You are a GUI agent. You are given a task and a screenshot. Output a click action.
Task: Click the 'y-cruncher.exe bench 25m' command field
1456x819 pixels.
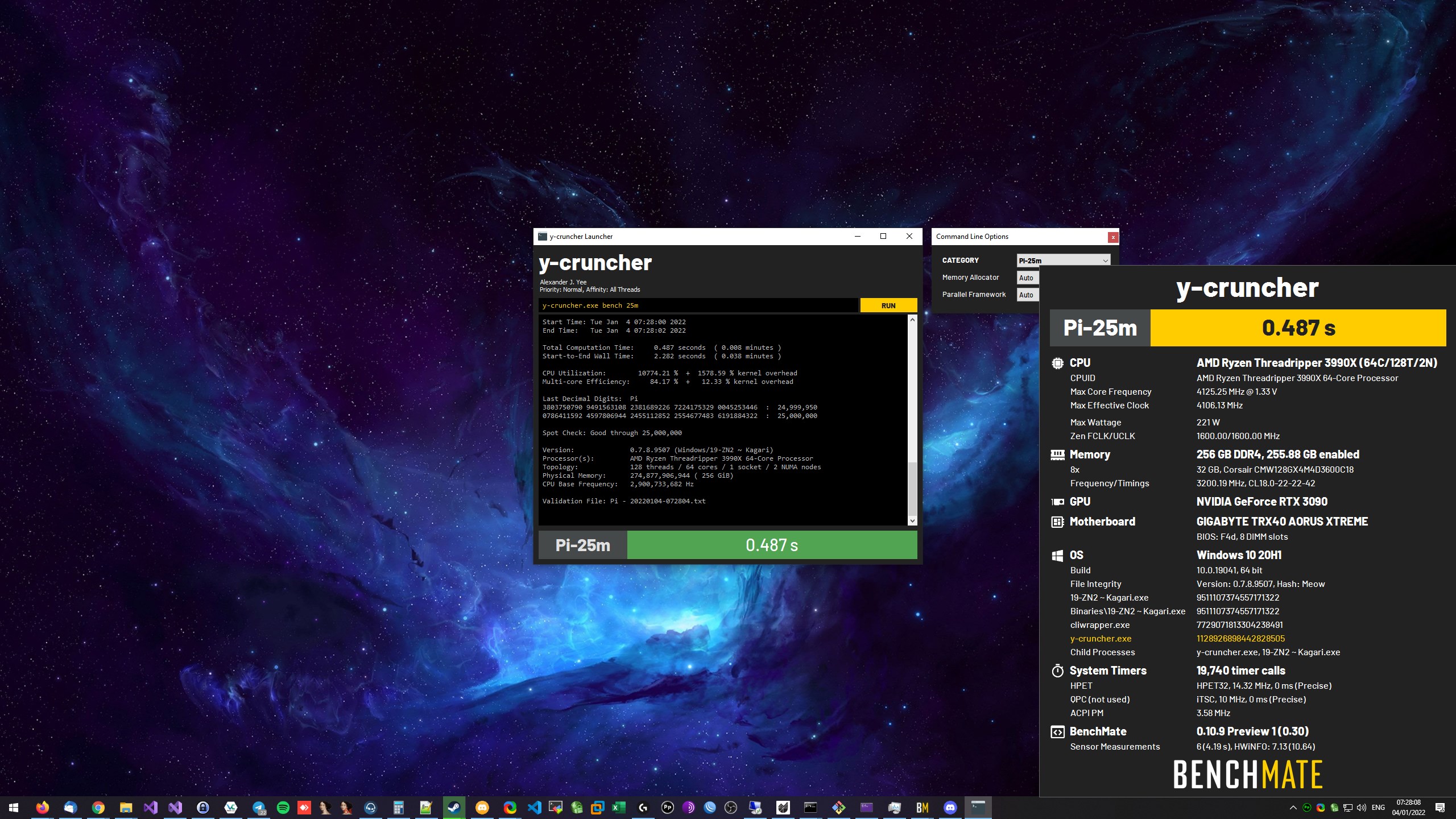pos(698,305)
